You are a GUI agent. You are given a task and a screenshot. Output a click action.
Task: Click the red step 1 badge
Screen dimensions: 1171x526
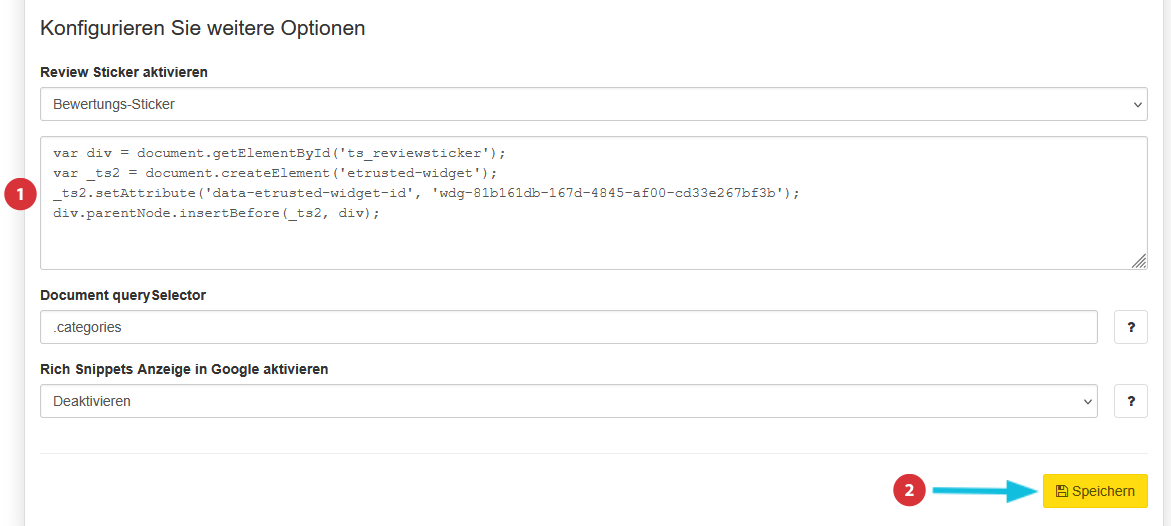[20, 194]
